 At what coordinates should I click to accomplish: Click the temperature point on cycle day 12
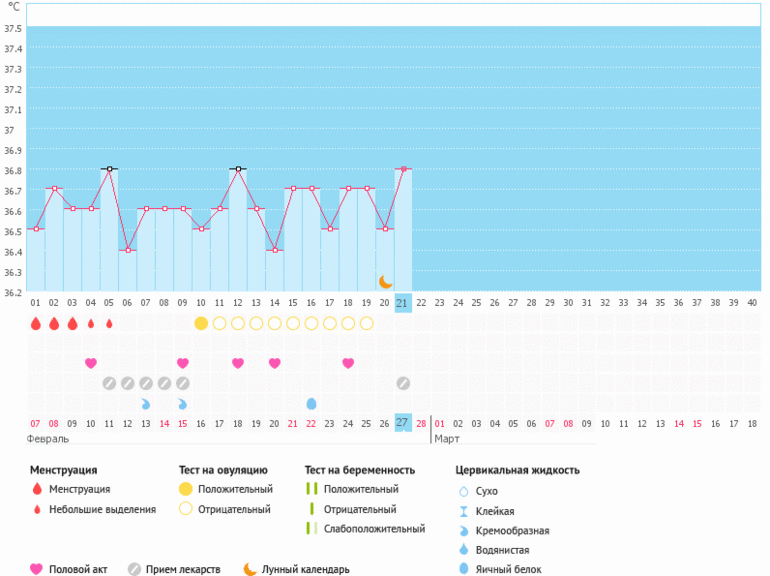[237, 169]
